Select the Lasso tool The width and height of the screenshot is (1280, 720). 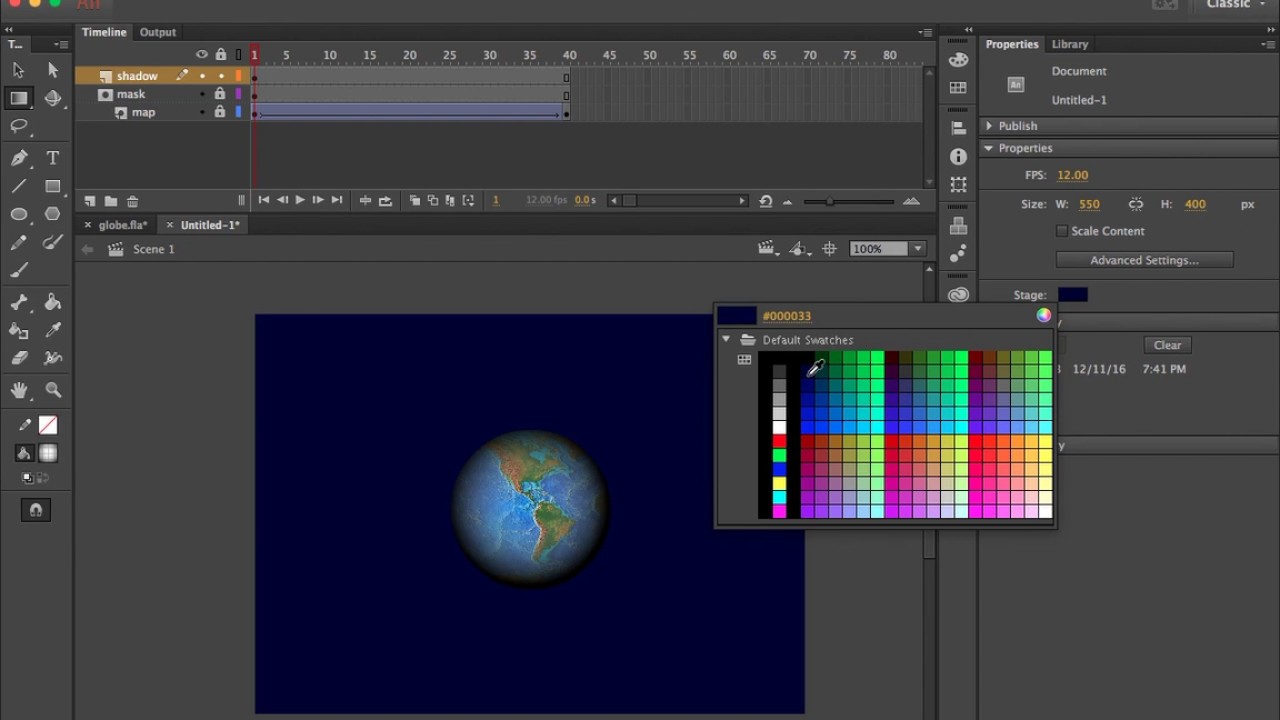click(x=18, y=126)
